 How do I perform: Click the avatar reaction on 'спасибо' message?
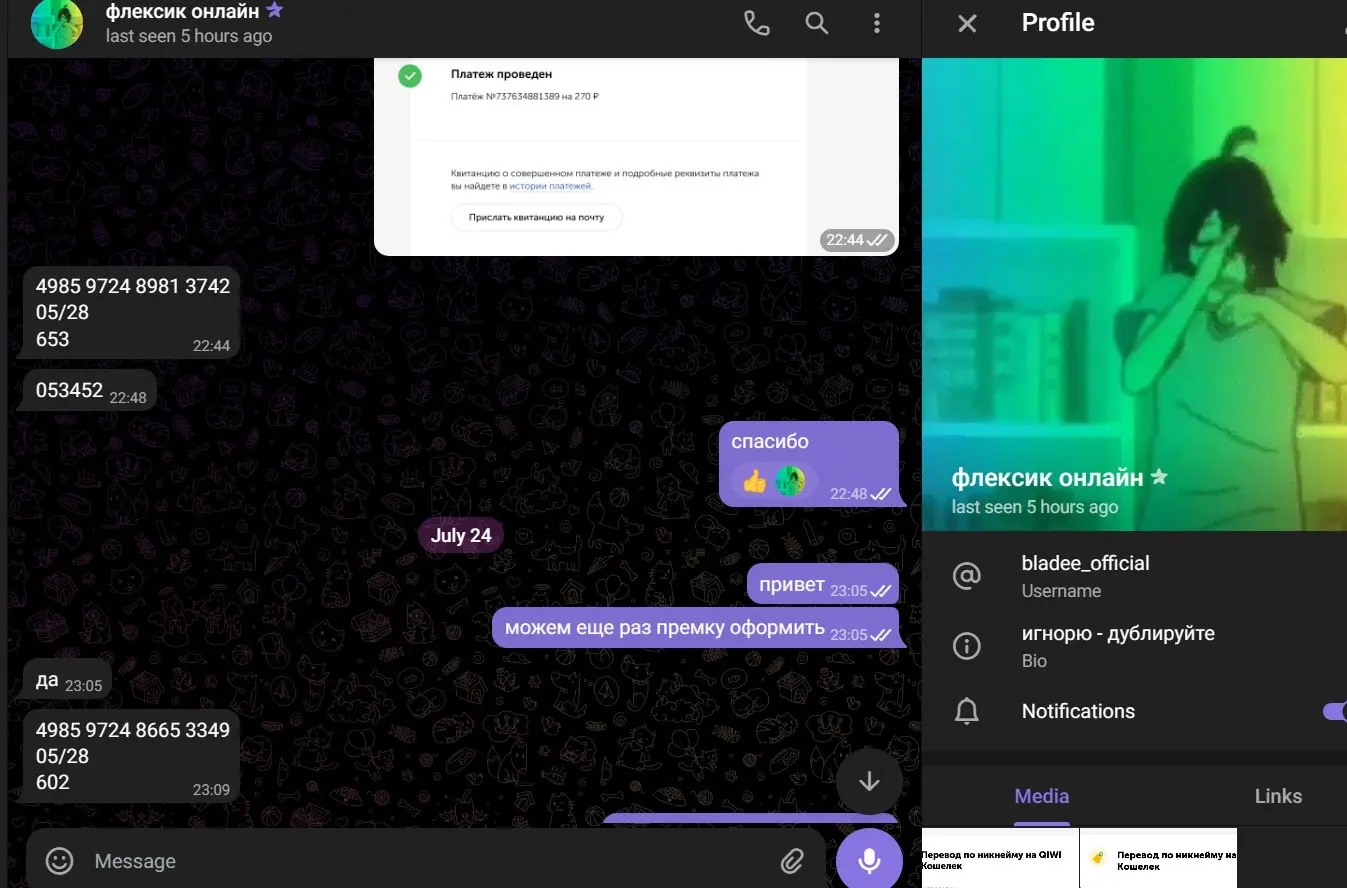790,480
